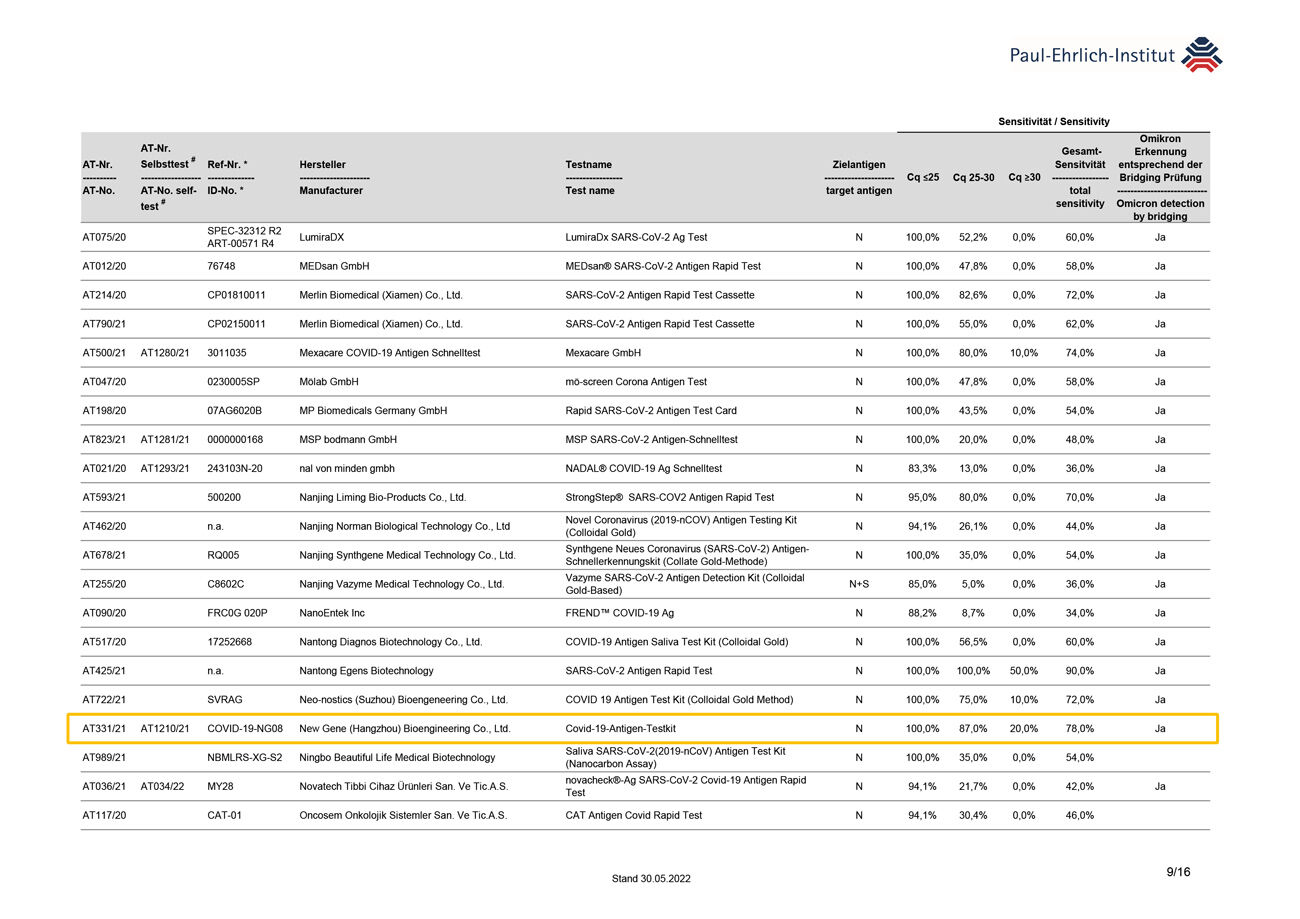Screen dimensions: 1300x919
Task: Click the page number 9/16
Action: [x=1178, y=873]
